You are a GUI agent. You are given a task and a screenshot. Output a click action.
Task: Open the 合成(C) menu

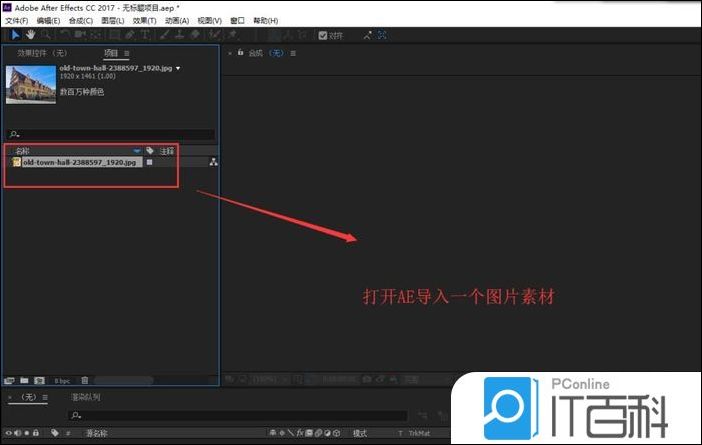click(81, 21)
